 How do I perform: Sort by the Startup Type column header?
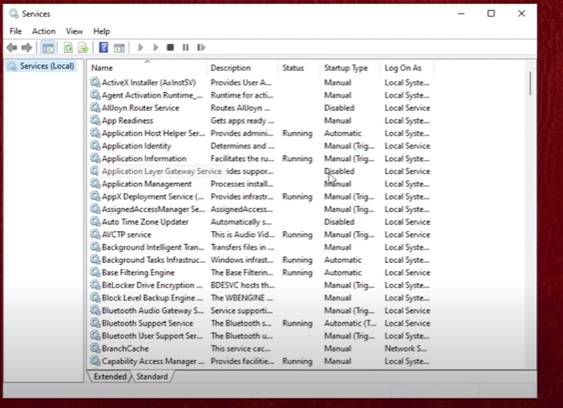[350, 68]
